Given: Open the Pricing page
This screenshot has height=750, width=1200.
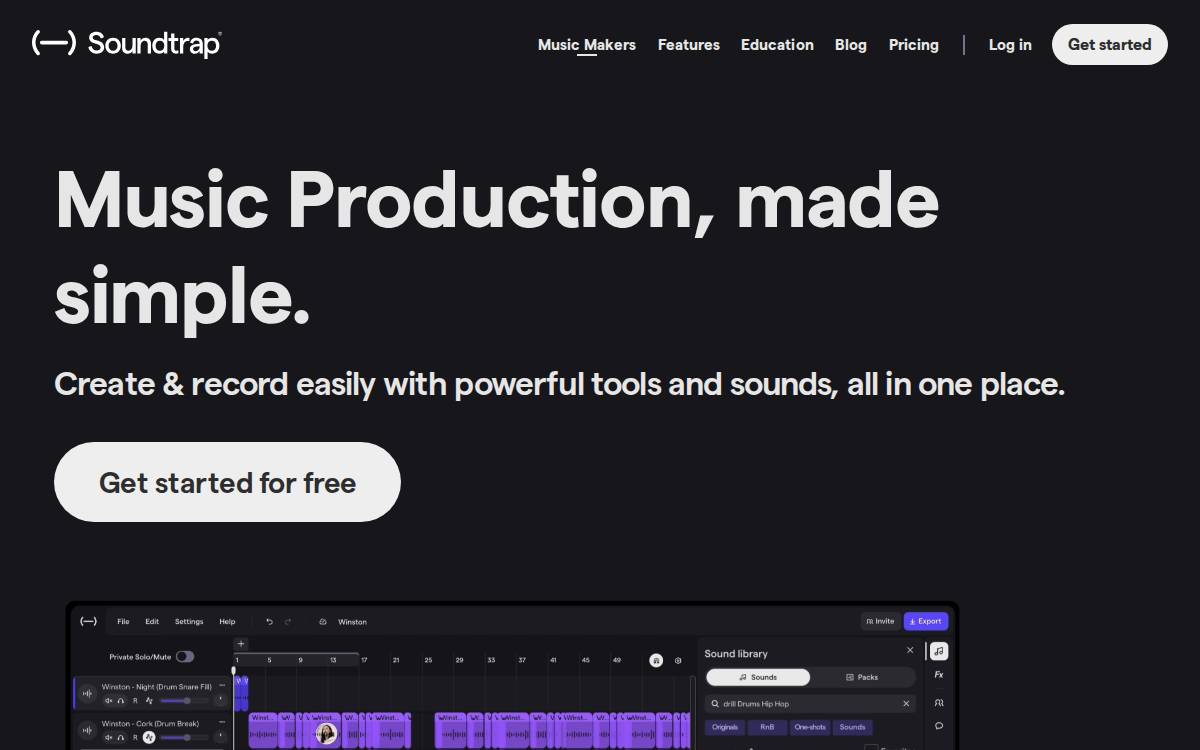Looking at the screenshot, I should 914,45.
